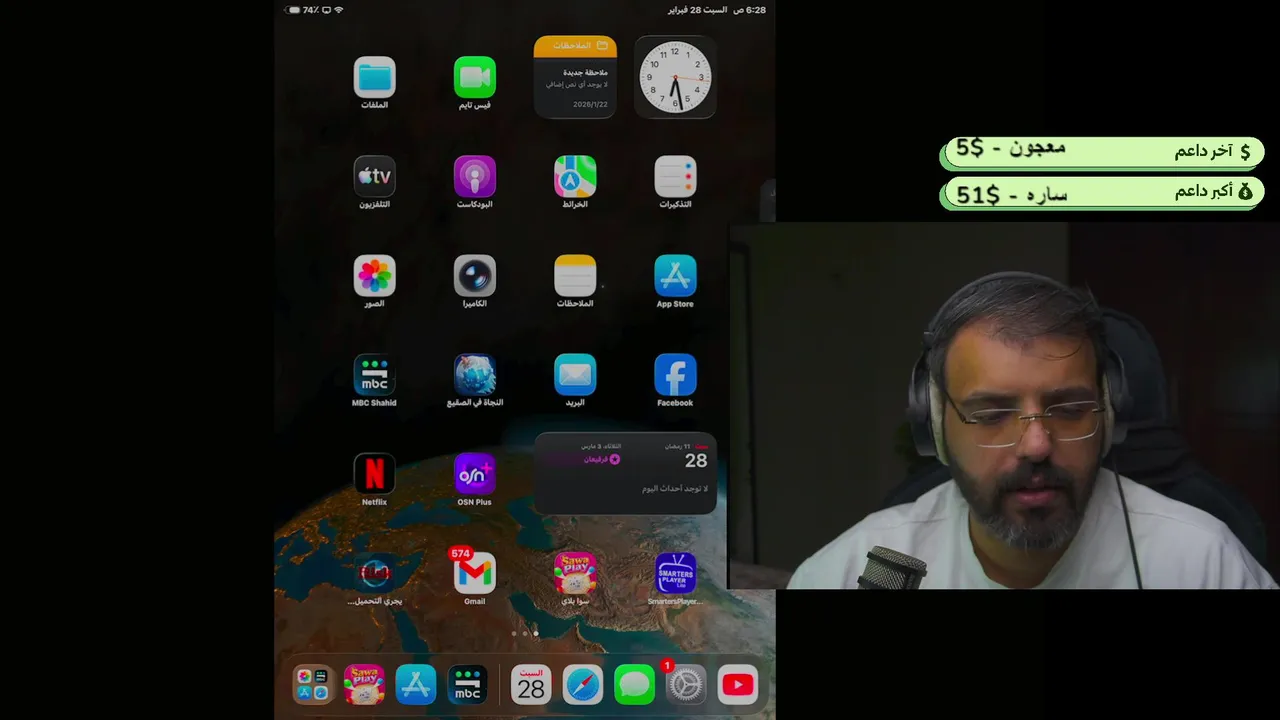Launch Smarters Player Lite app

tap(675, 573)
